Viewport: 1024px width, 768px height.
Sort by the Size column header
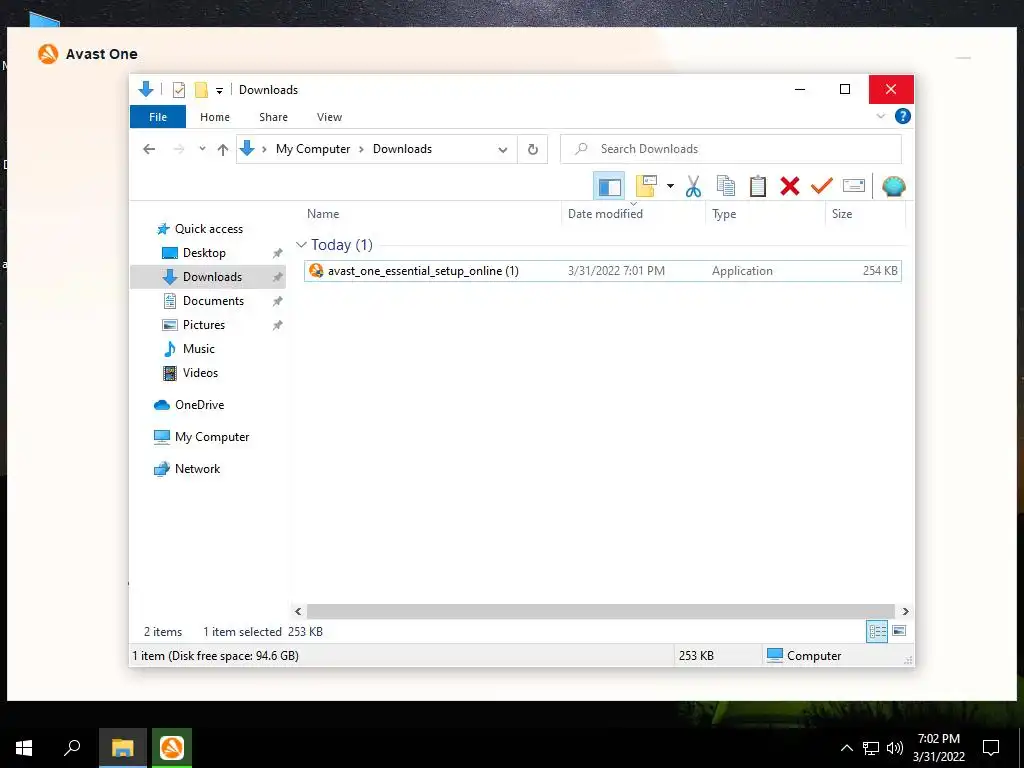[x=842, y=214]
